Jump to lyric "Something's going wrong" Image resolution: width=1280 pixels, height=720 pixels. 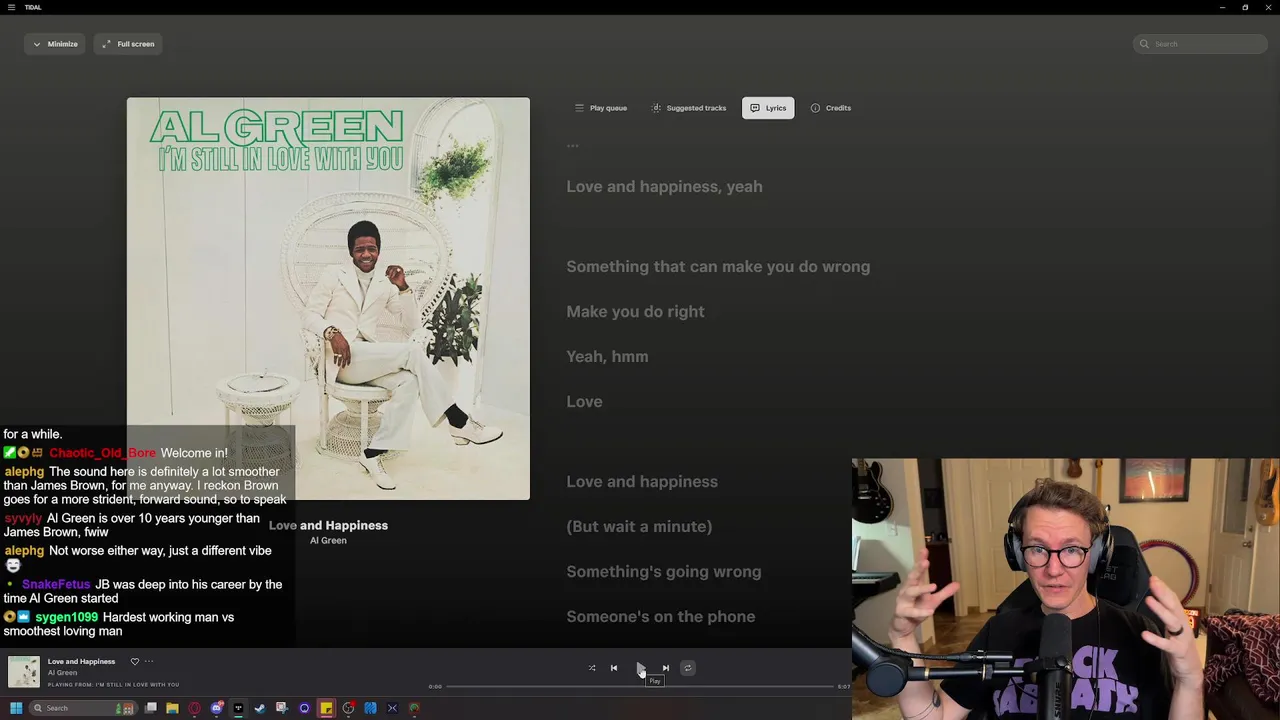coord(663,572)
